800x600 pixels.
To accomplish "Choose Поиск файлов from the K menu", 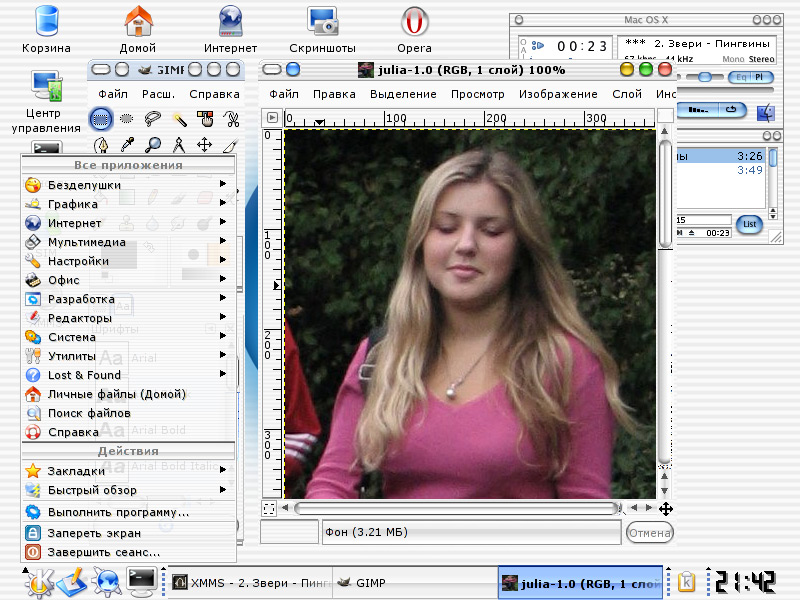I will tap(129, 413).
